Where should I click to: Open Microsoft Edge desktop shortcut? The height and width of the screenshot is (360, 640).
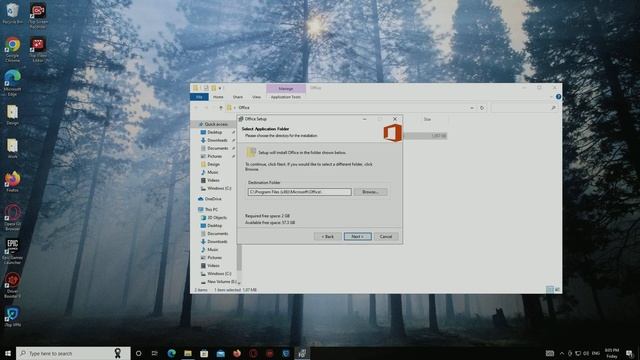pos(12,82)
